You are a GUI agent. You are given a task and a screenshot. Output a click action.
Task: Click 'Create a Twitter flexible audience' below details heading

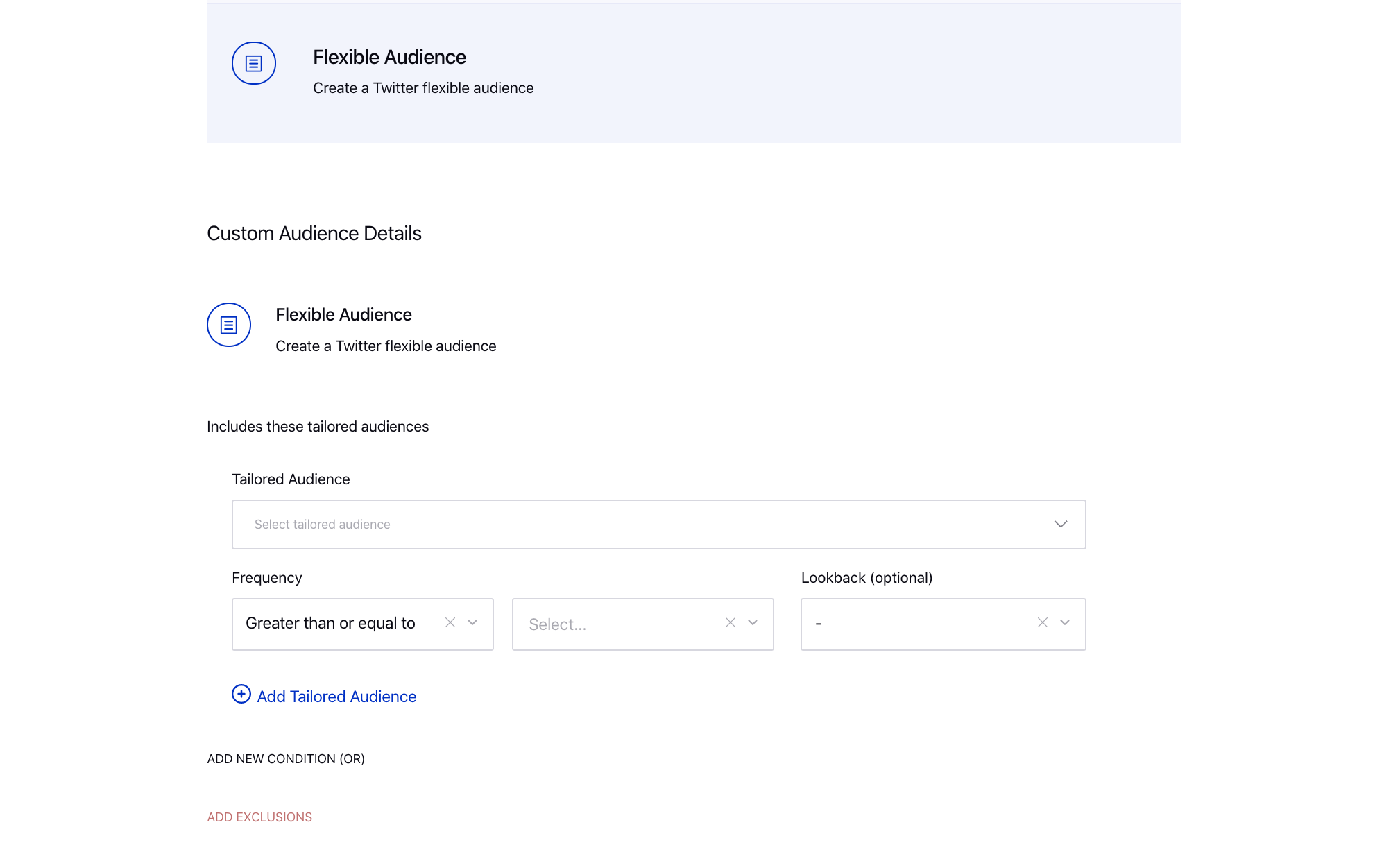[x=386, y=346]
